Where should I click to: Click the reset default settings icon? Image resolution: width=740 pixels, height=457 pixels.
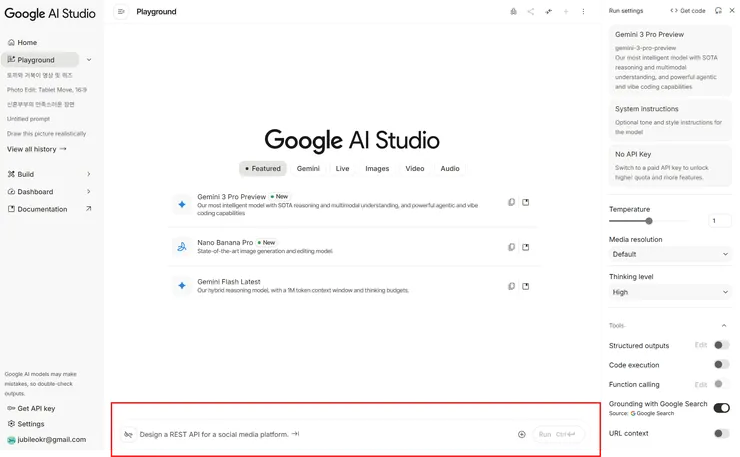coord(718,10)
